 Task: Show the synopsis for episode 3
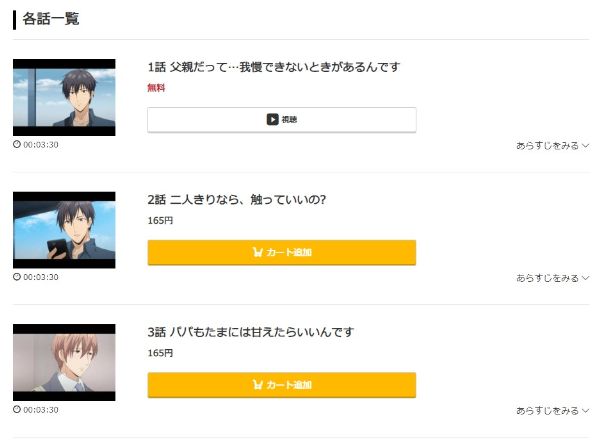tap(552, 410)
